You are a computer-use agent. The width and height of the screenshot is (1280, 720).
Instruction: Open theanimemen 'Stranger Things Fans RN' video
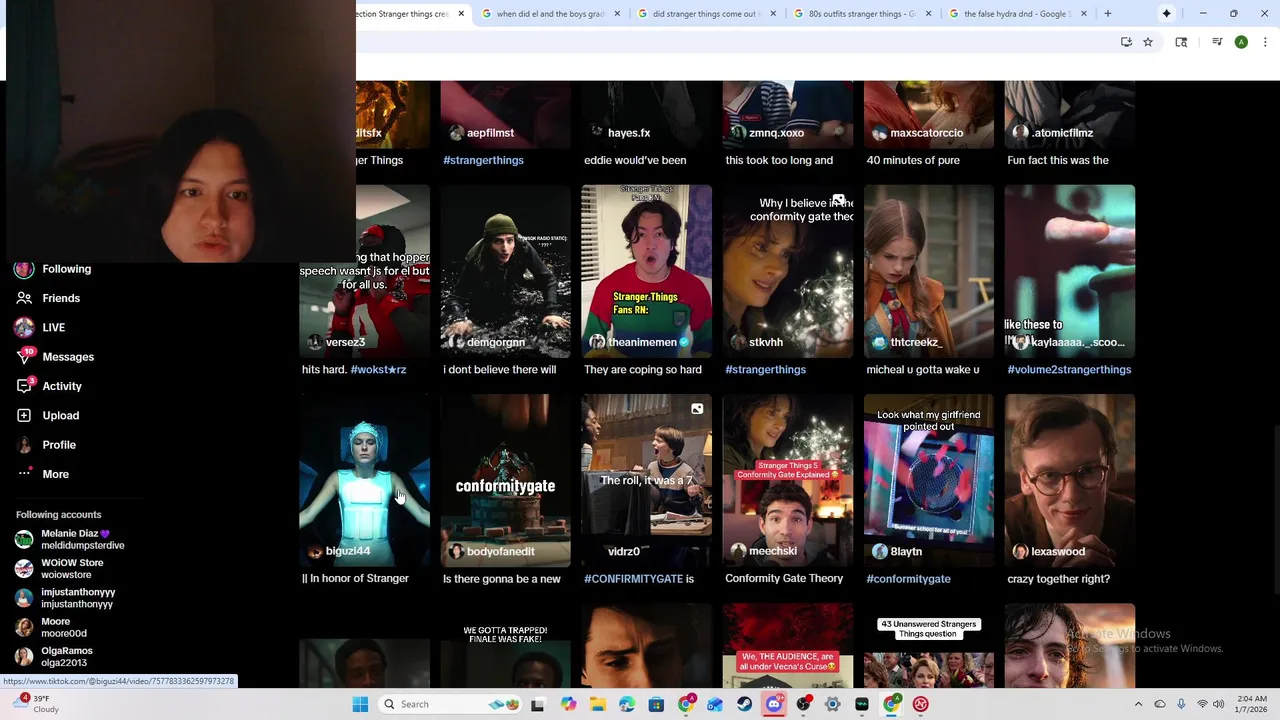click(647, 271)
